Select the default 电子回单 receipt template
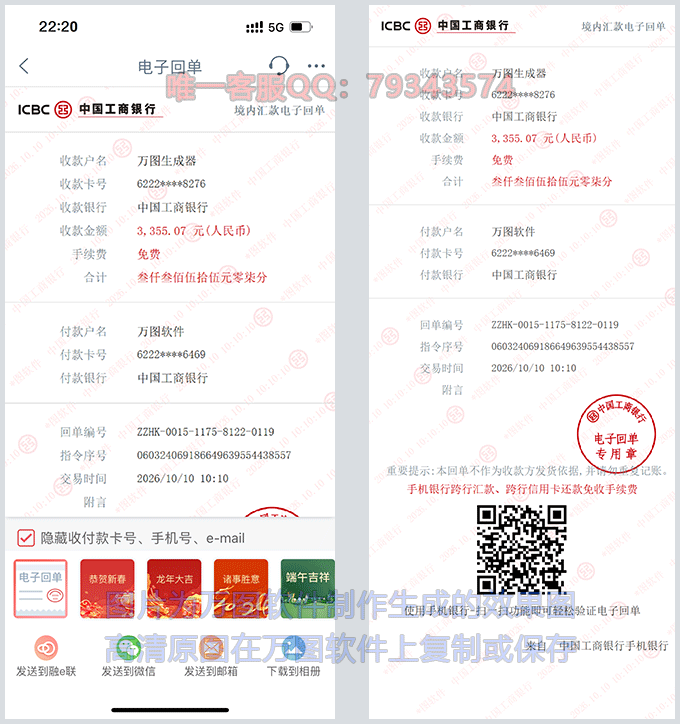The width and height of the screenshot is (680, 724). click(41, 588)
